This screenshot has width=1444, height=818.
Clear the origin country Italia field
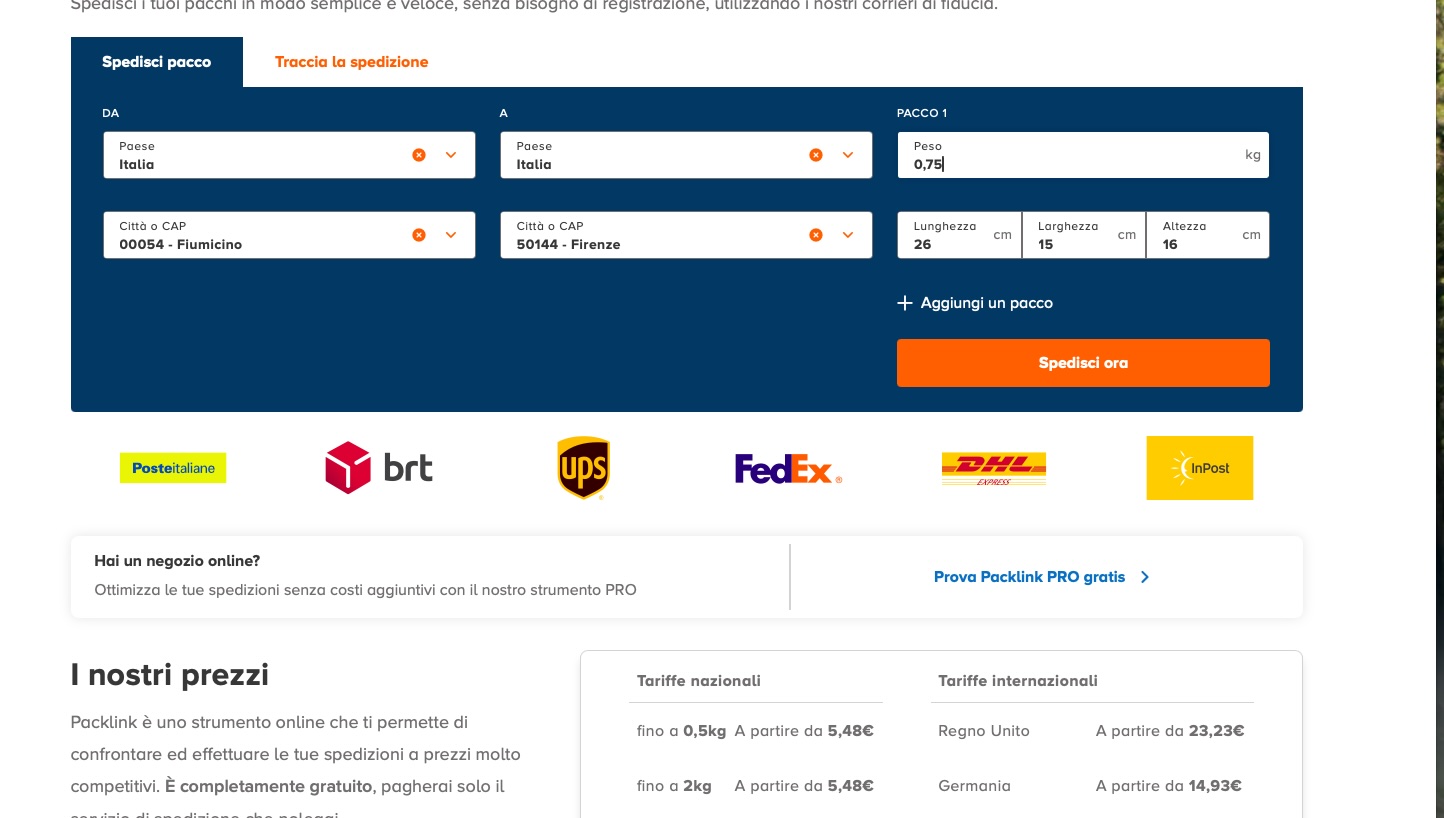(x=419, y=155)
